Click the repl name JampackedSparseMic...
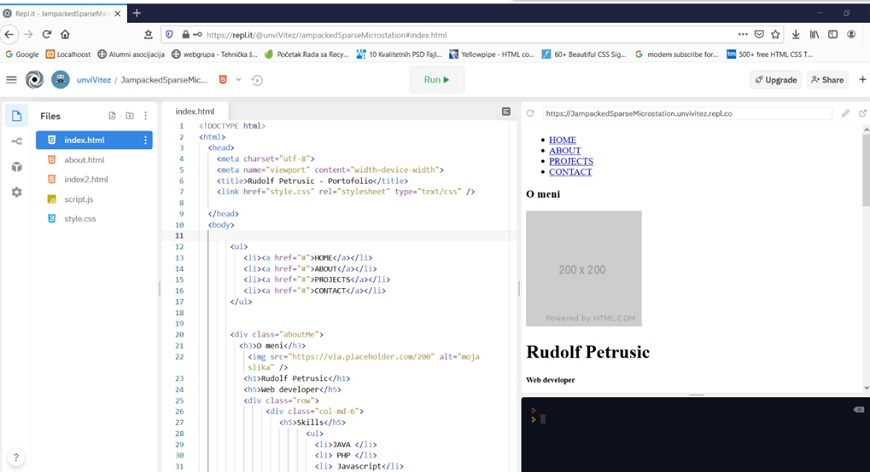Viewport: 870px width, 472px height. tap(164, 80)
